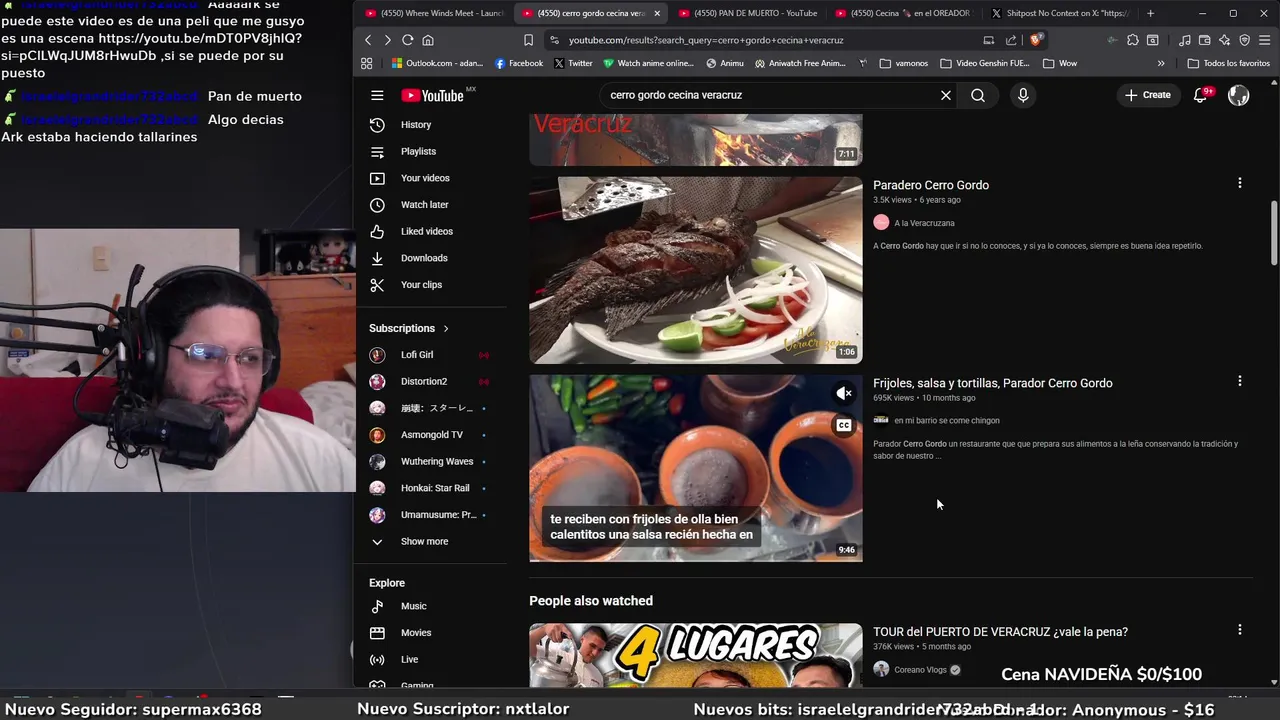This screenshot has width=1280, height=720.
Task: Run the search with the magnifier button
Action: [978, 95]
